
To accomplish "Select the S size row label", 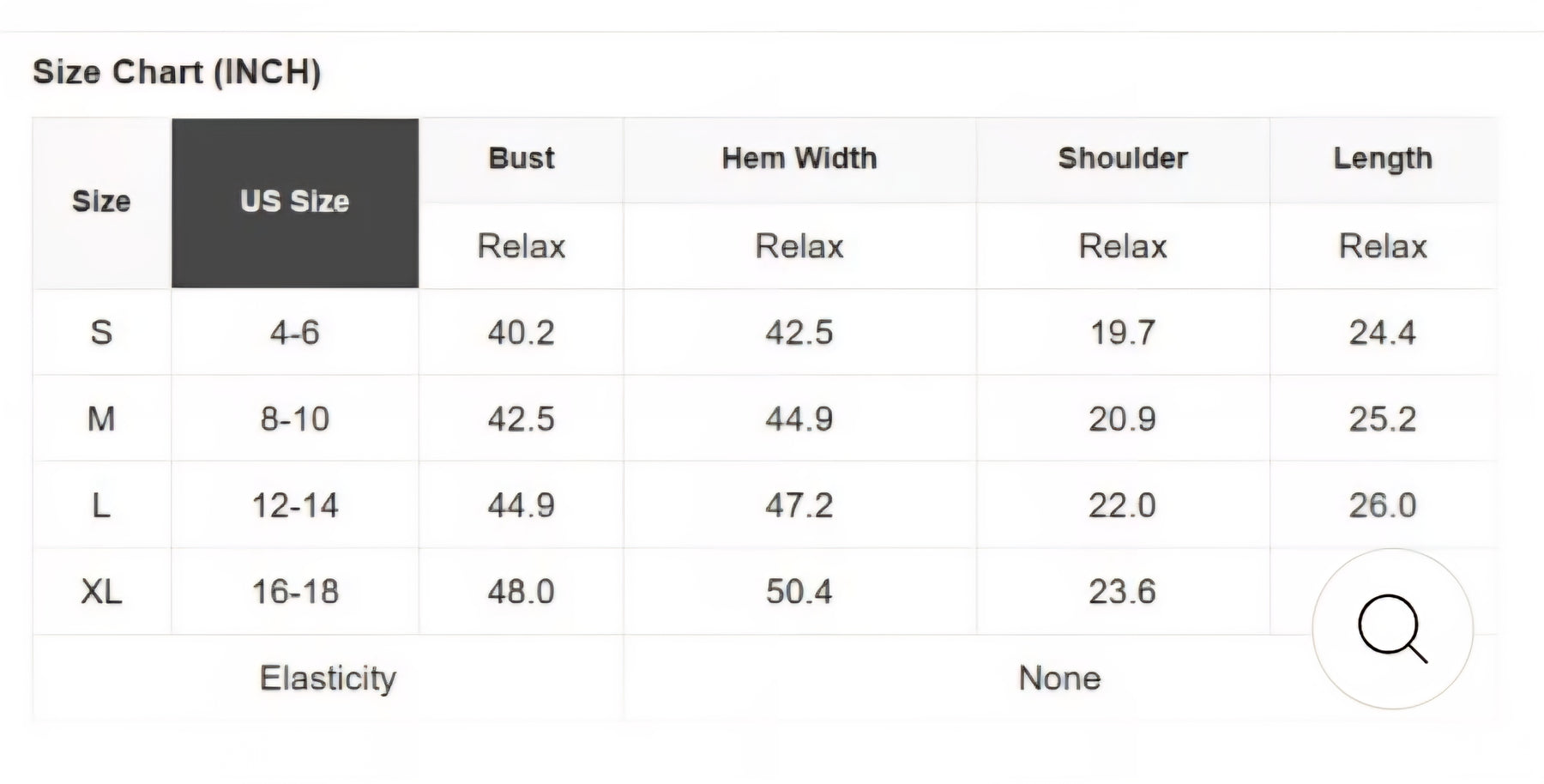I will [101, 333].
